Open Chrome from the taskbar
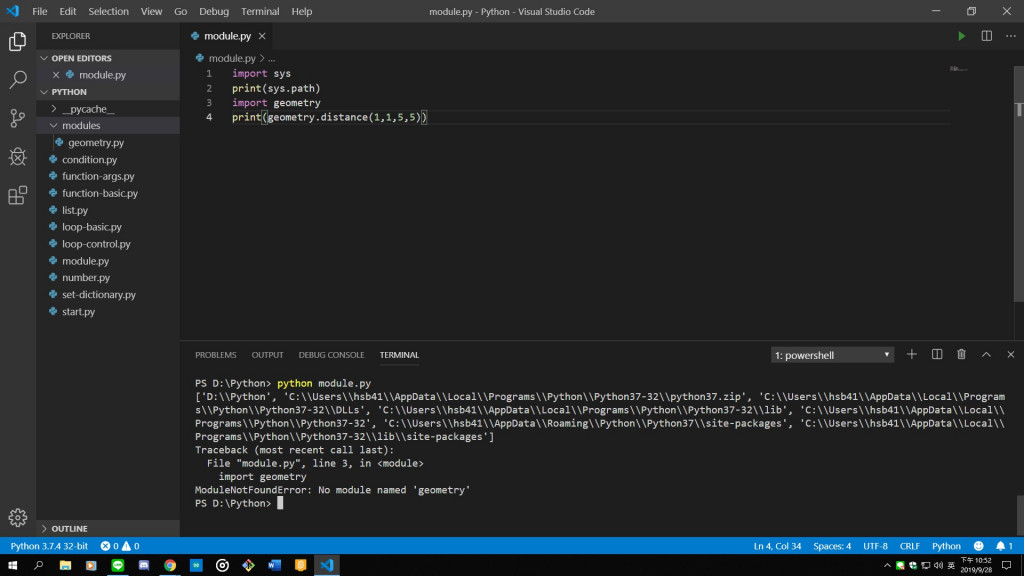 coord(170,565)
